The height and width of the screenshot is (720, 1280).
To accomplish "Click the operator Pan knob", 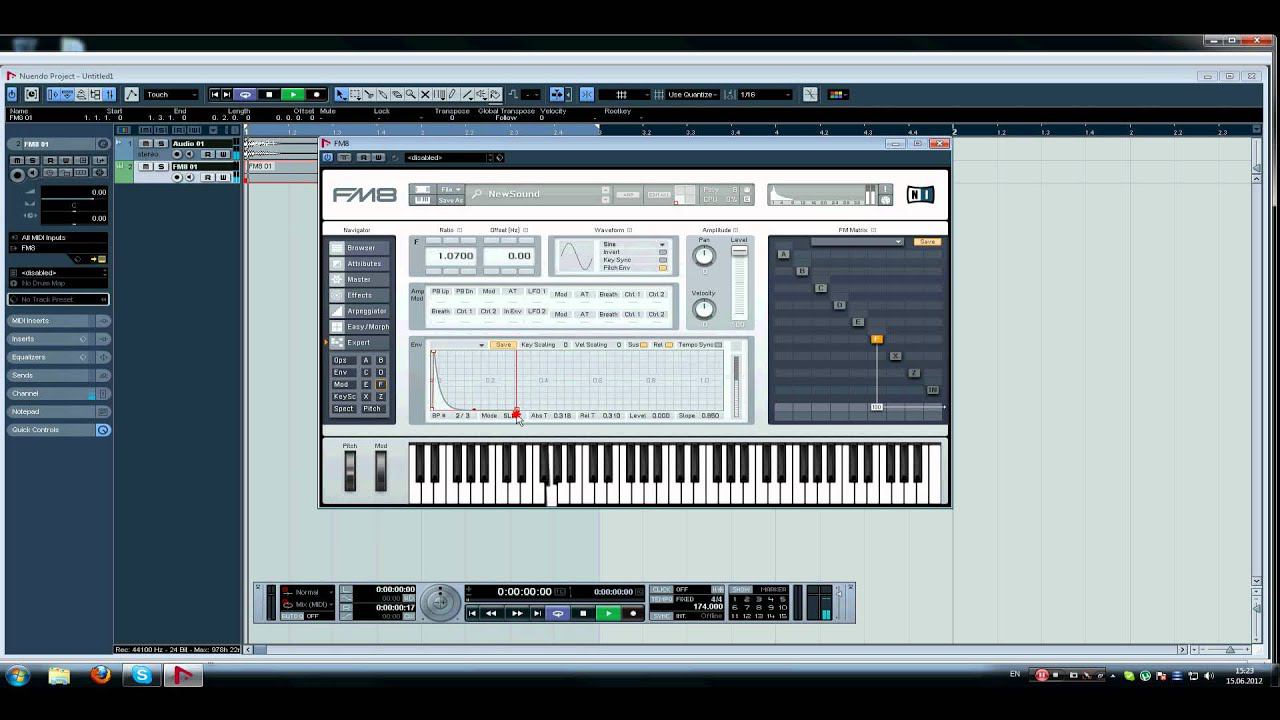I will click(704, 256).
